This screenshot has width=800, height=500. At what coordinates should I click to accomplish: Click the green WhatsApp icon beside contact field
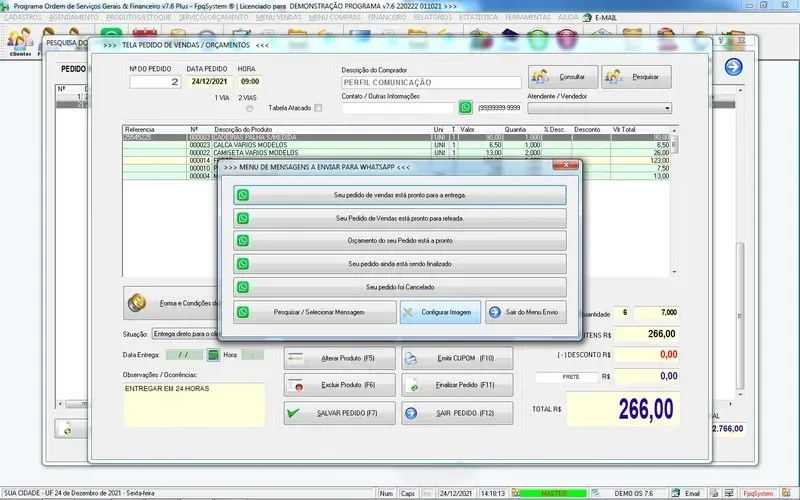(465, 108)
